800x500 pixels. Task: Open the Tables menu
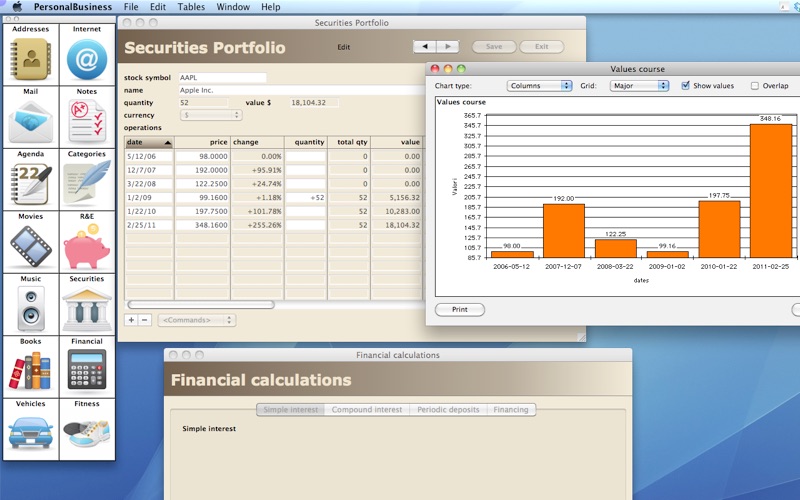tap(191, 7)
